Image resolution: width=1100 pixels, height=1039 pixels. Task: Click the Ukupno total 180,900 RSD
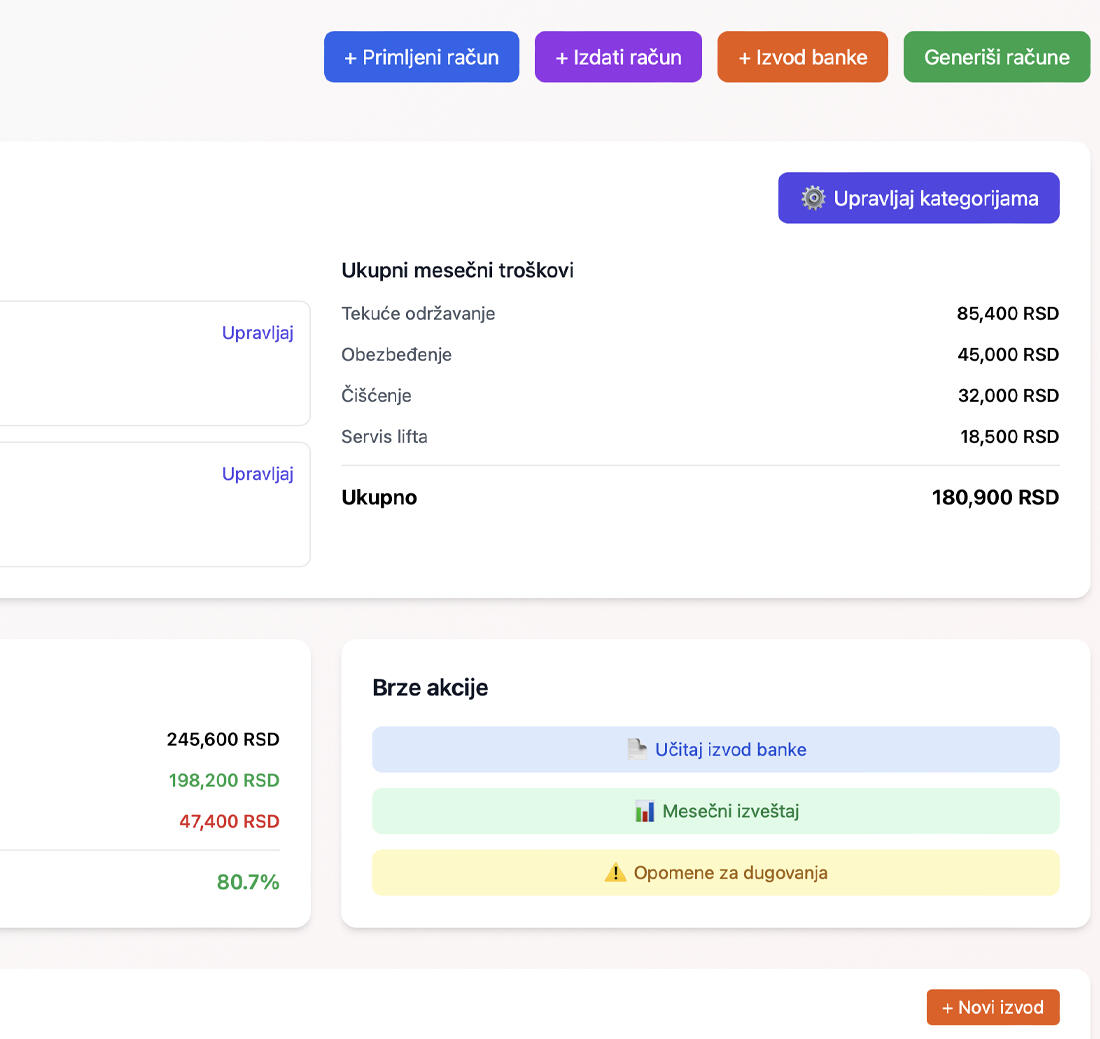coord(994,498)
